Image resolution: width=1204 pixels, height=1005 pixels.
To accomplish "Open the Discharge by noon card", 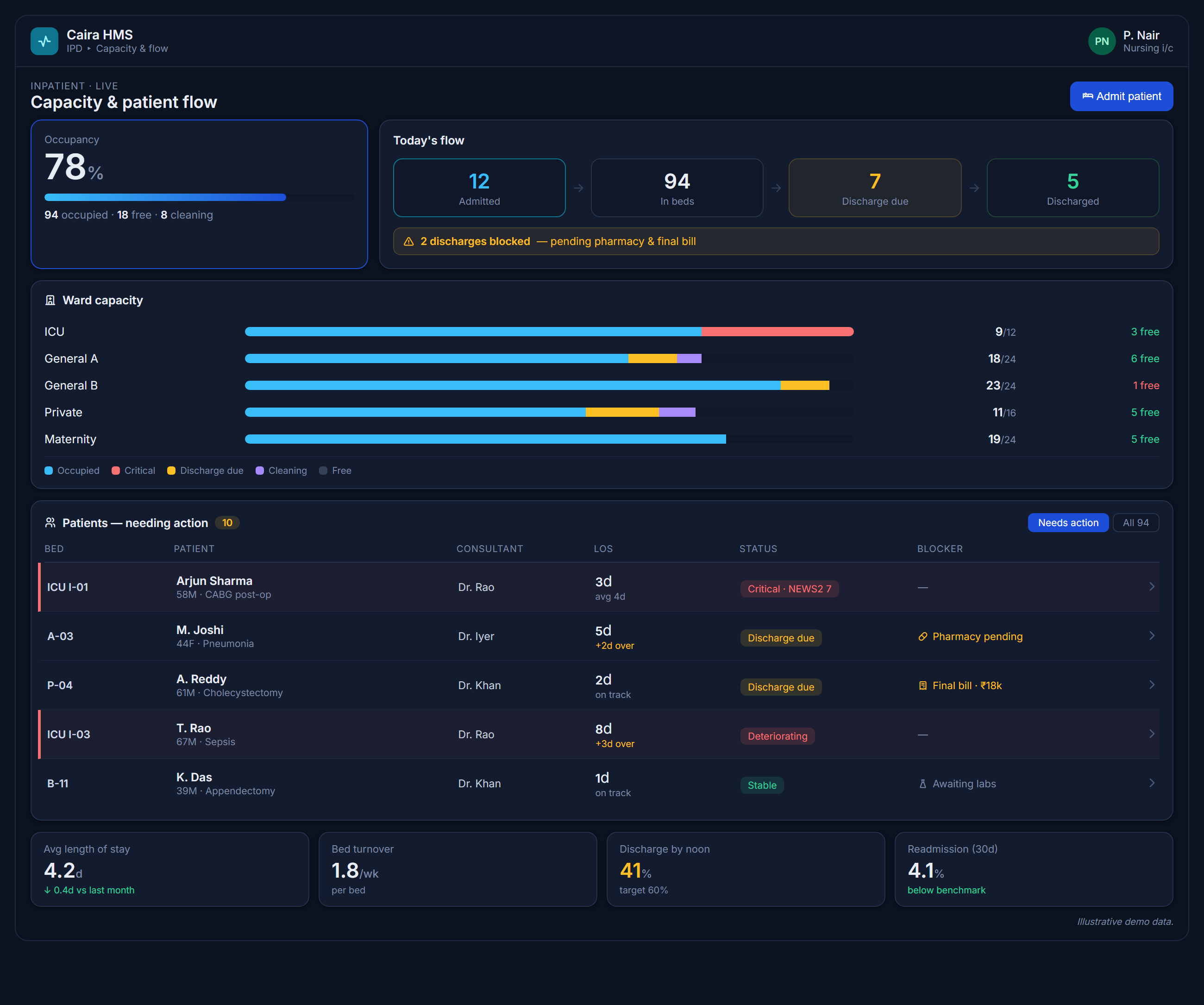I will pos(746,869).
